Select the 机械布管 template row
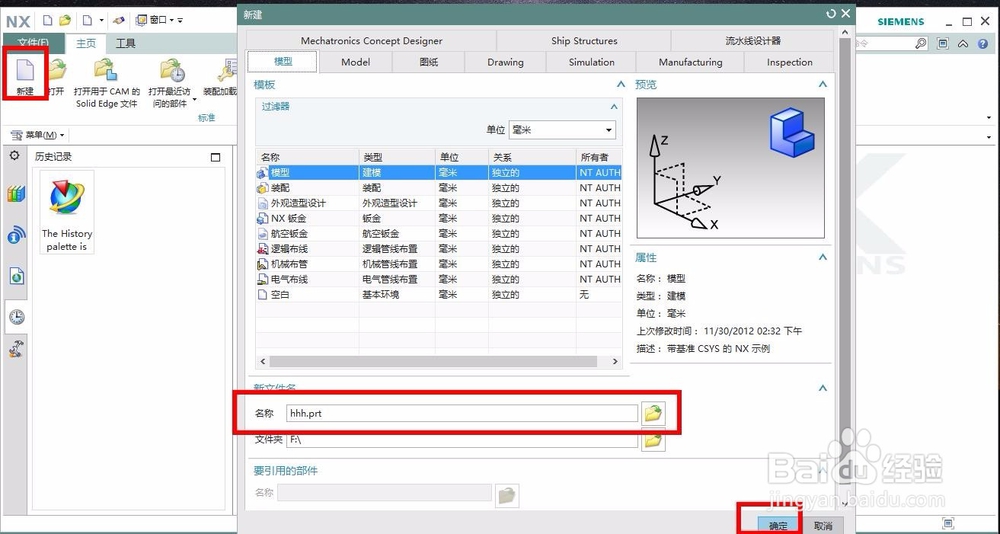This screenshot has width=1000, height=534. click(x=438, y=264)
